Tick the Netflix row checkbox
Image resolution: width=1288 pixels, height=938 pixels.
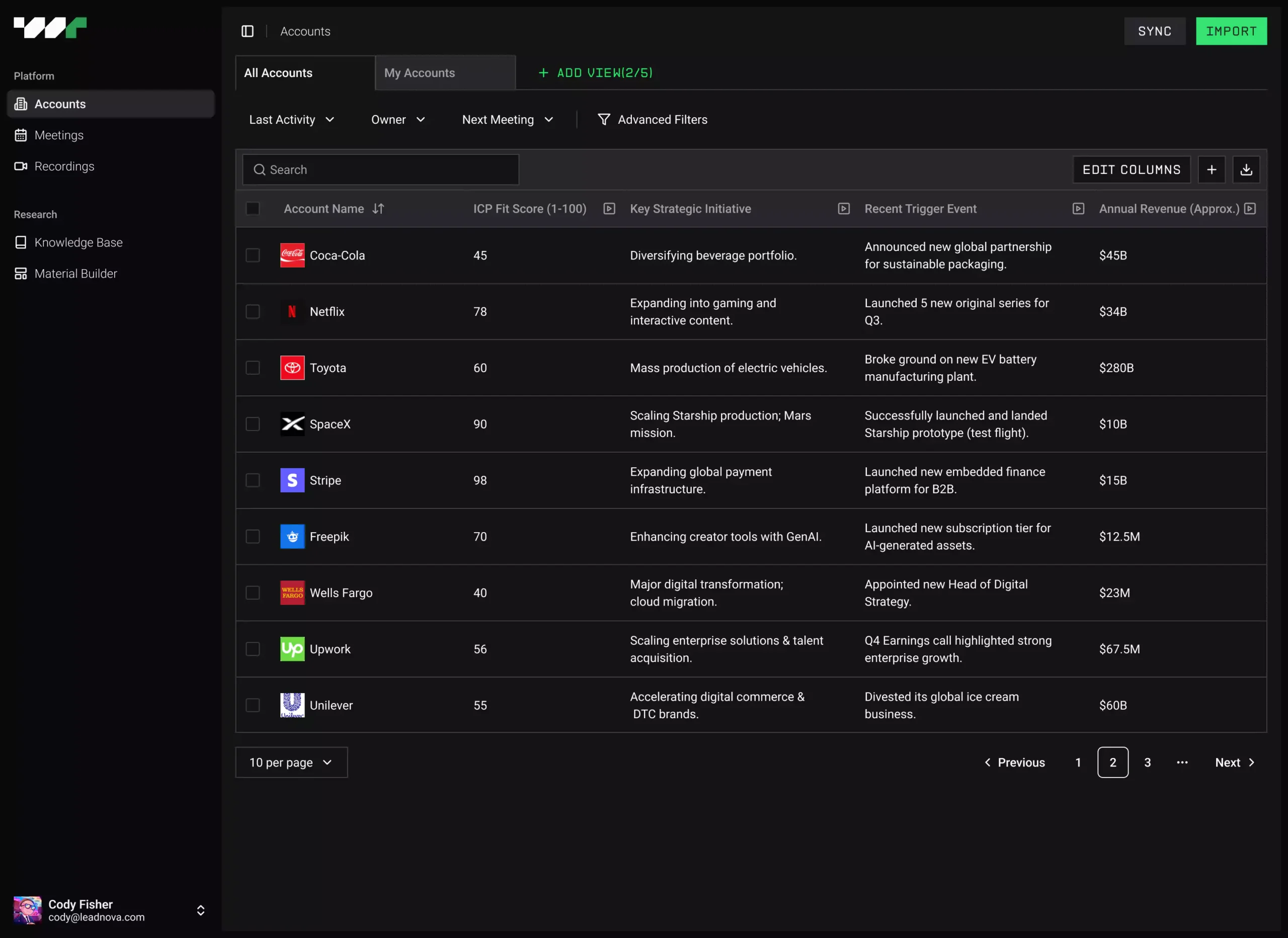tap(253, 312)
